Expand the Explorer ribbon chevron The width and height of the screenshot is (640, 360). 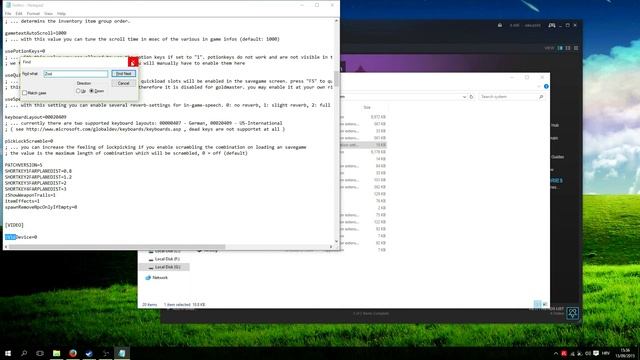(x=540, y=87)
